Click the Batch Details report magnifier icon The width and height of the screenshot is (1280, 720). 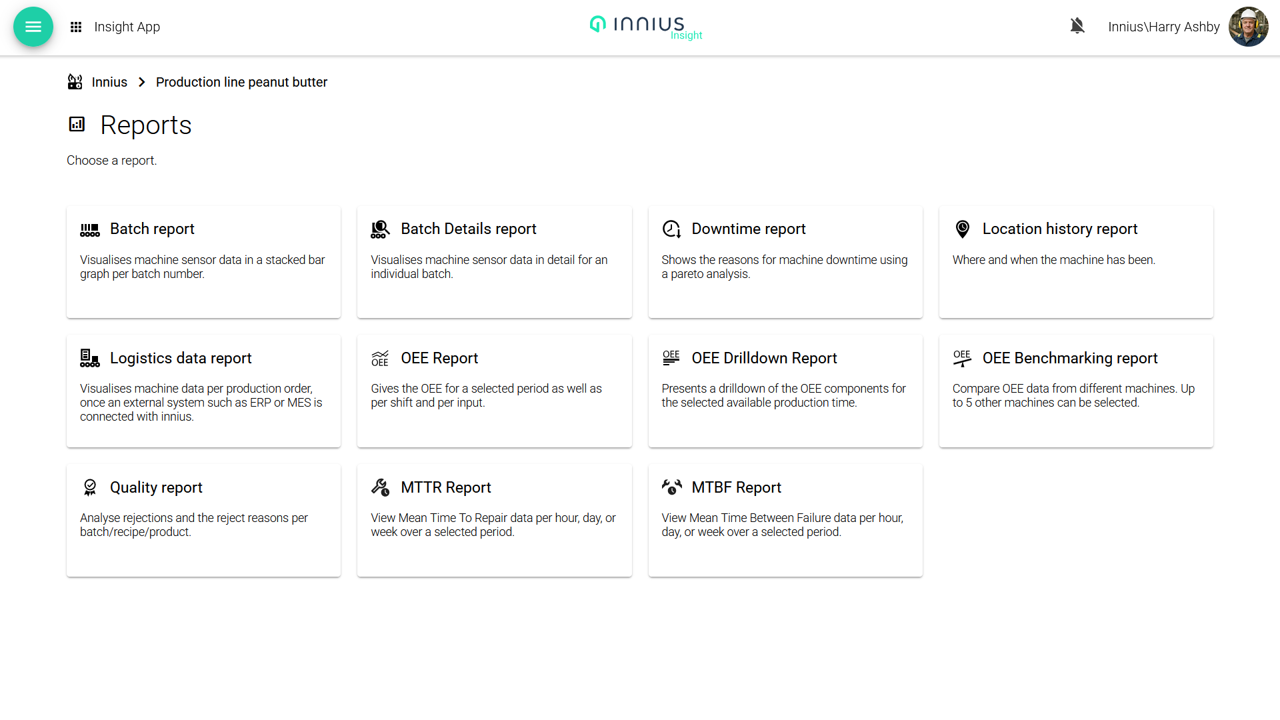[380, 229]
